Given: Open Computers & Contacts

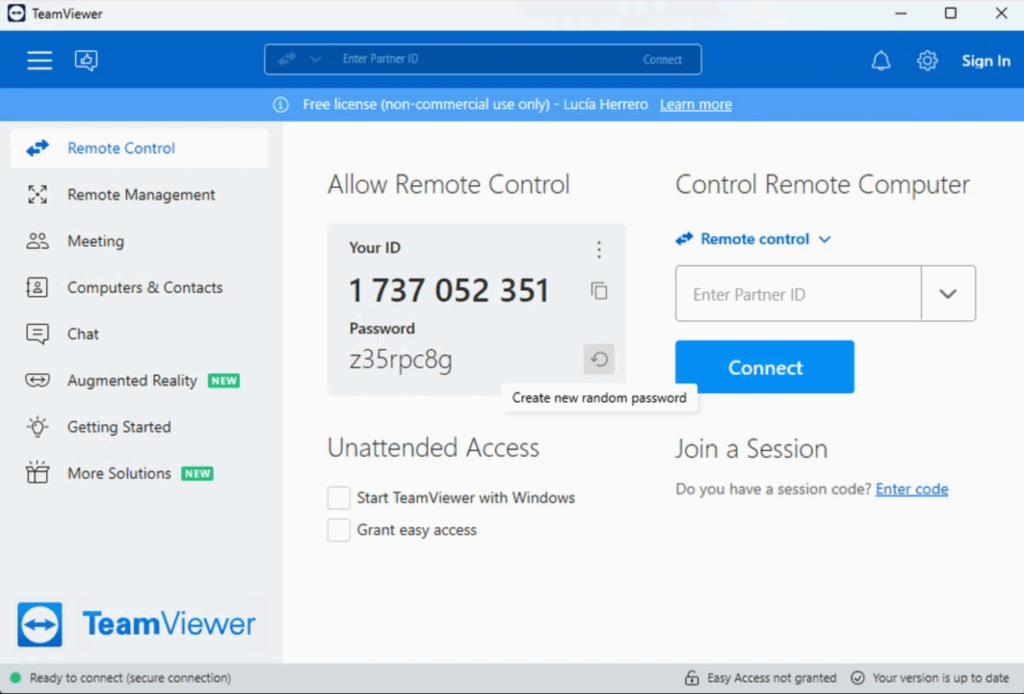Looking at the screenshot, I should [144, 287].
